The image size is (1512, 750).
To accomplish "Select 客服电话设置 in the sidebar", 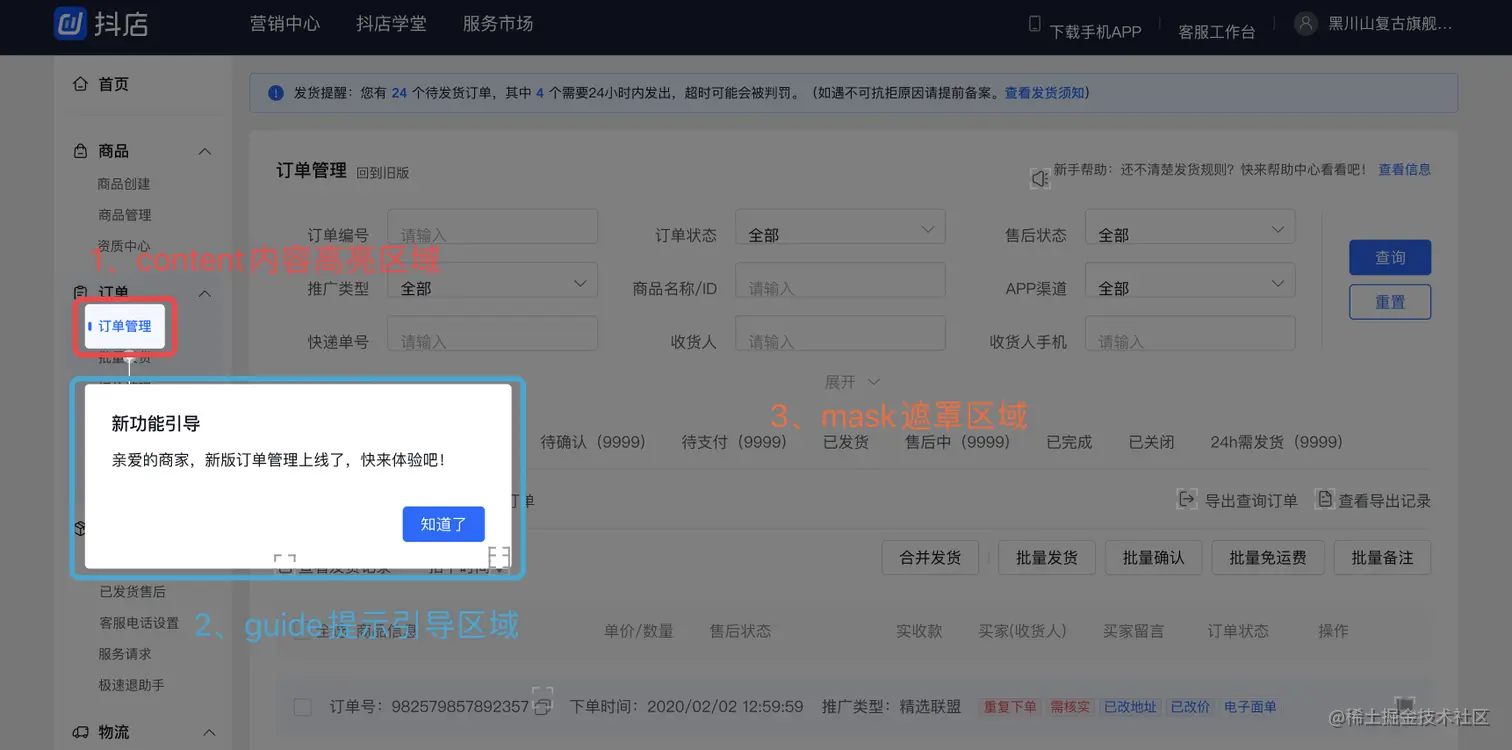I will coord(139,623).
